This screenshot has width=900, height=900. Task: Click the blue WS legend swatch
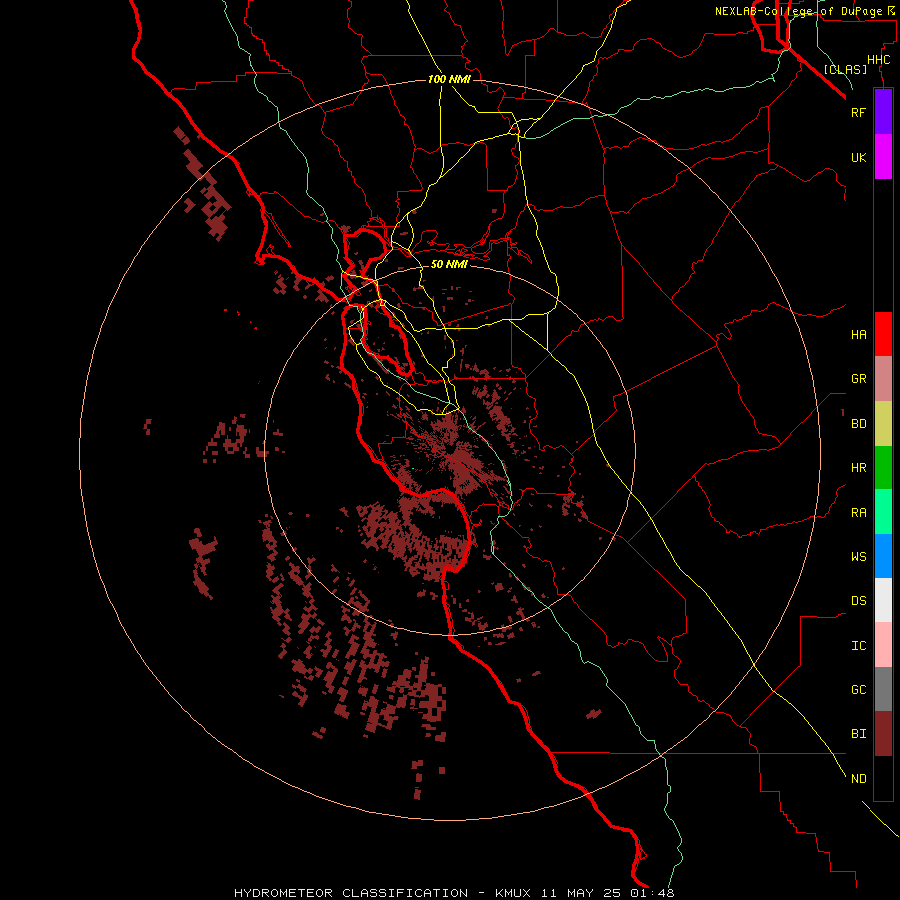883,556
